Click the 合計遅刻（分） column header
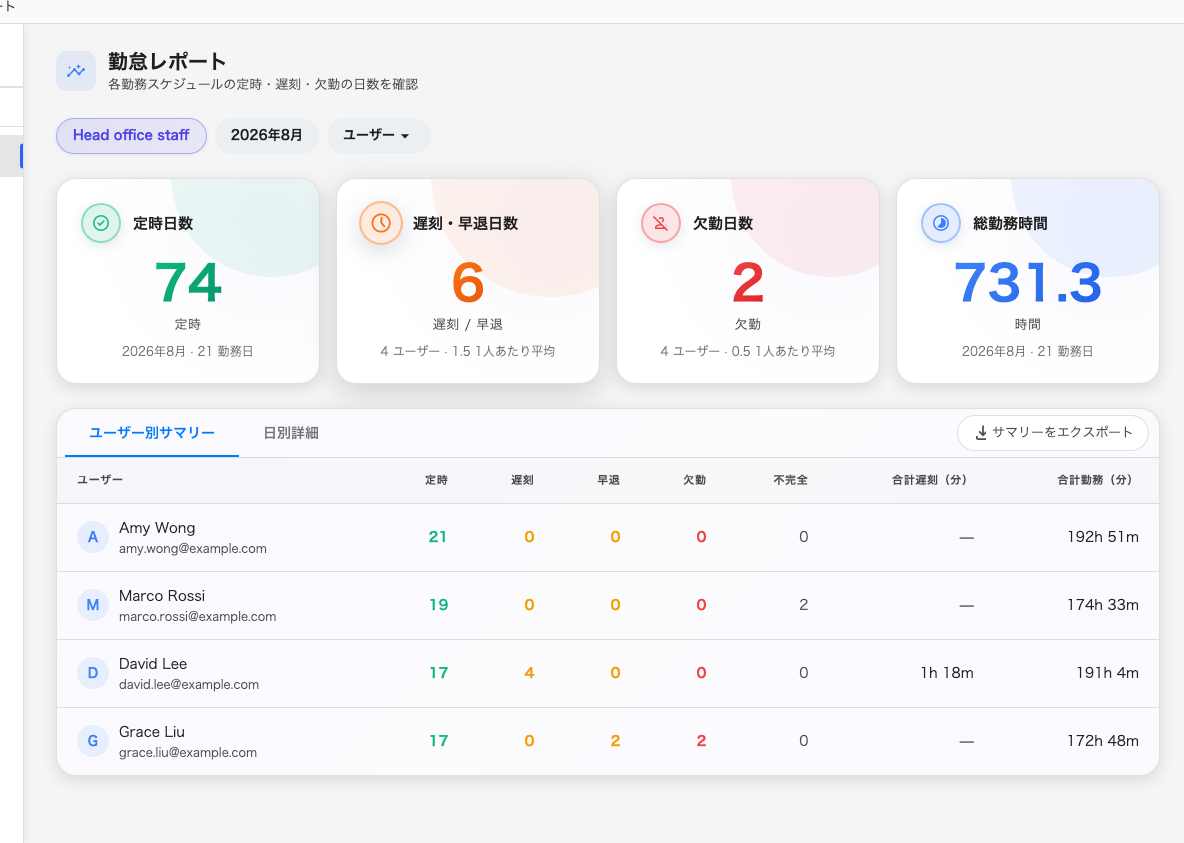 [x=929, y=480]
